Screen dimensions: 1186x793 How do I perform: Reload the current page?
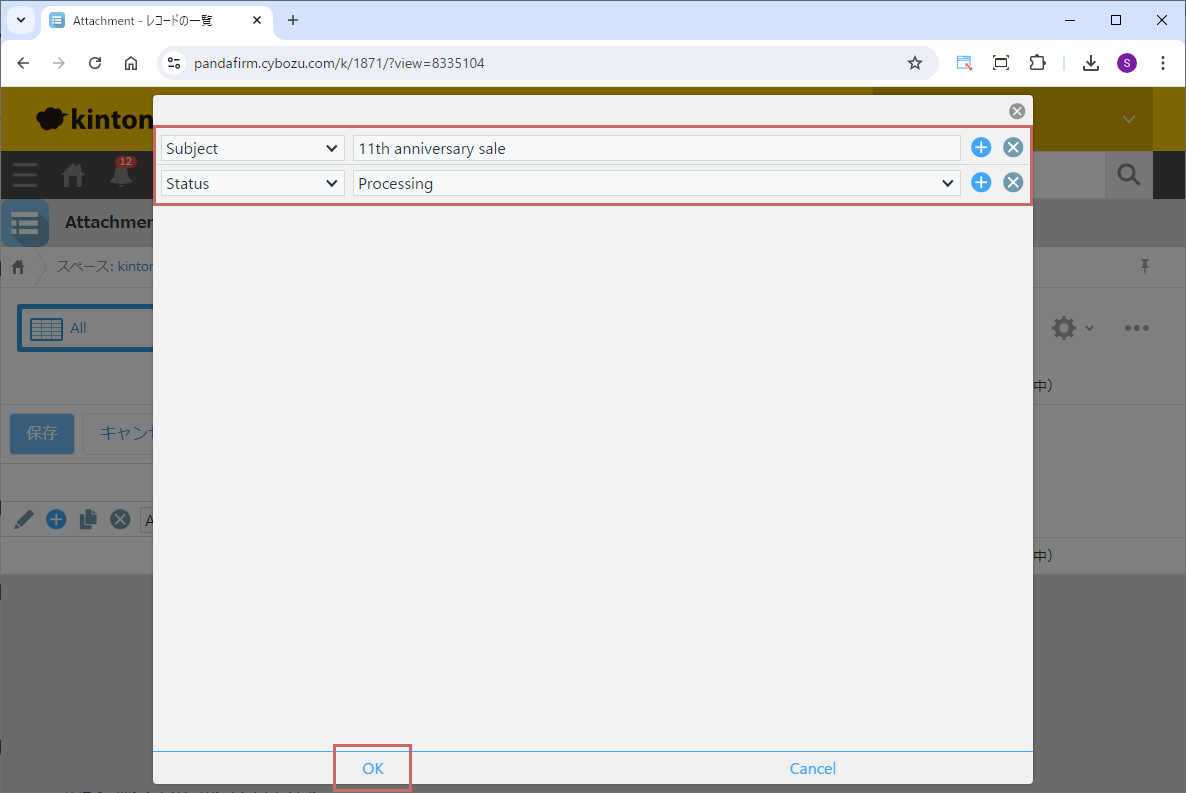coord(95,63)
